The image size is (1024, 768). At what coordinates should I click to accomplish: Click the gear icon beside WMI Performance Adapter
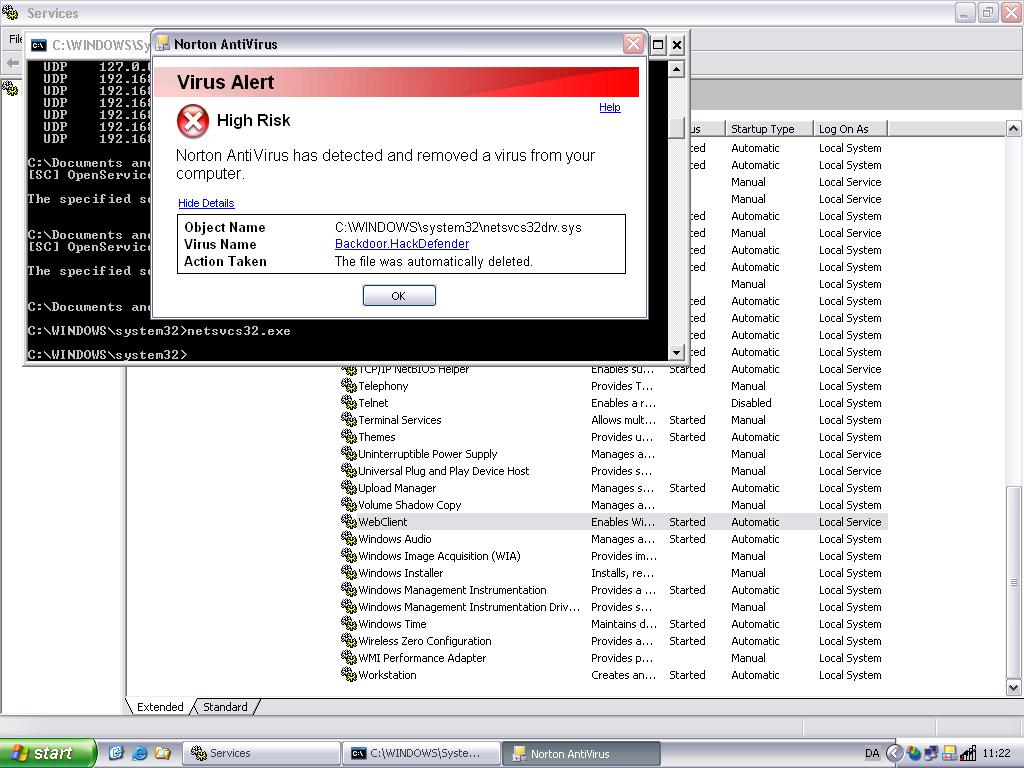point(349,657)
